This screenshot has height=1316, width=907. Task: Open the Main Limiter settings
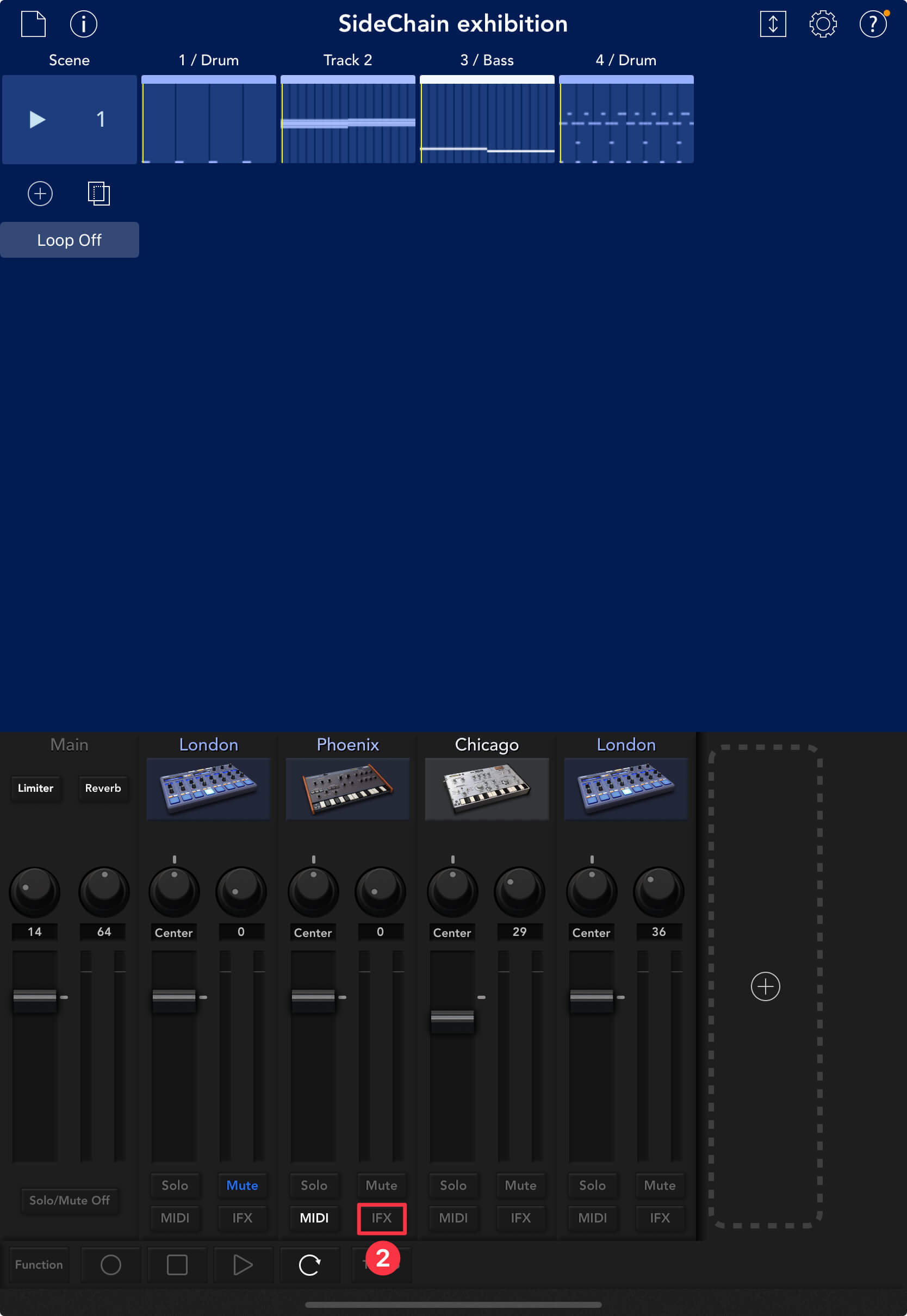click(x=35, y=788)
